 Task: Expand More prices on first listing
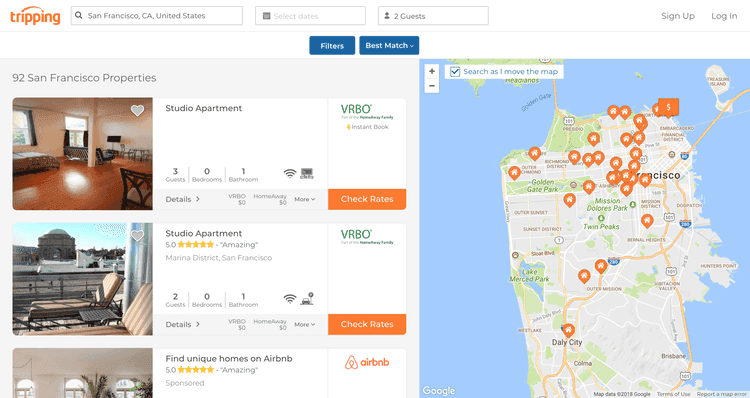(305, 199)
